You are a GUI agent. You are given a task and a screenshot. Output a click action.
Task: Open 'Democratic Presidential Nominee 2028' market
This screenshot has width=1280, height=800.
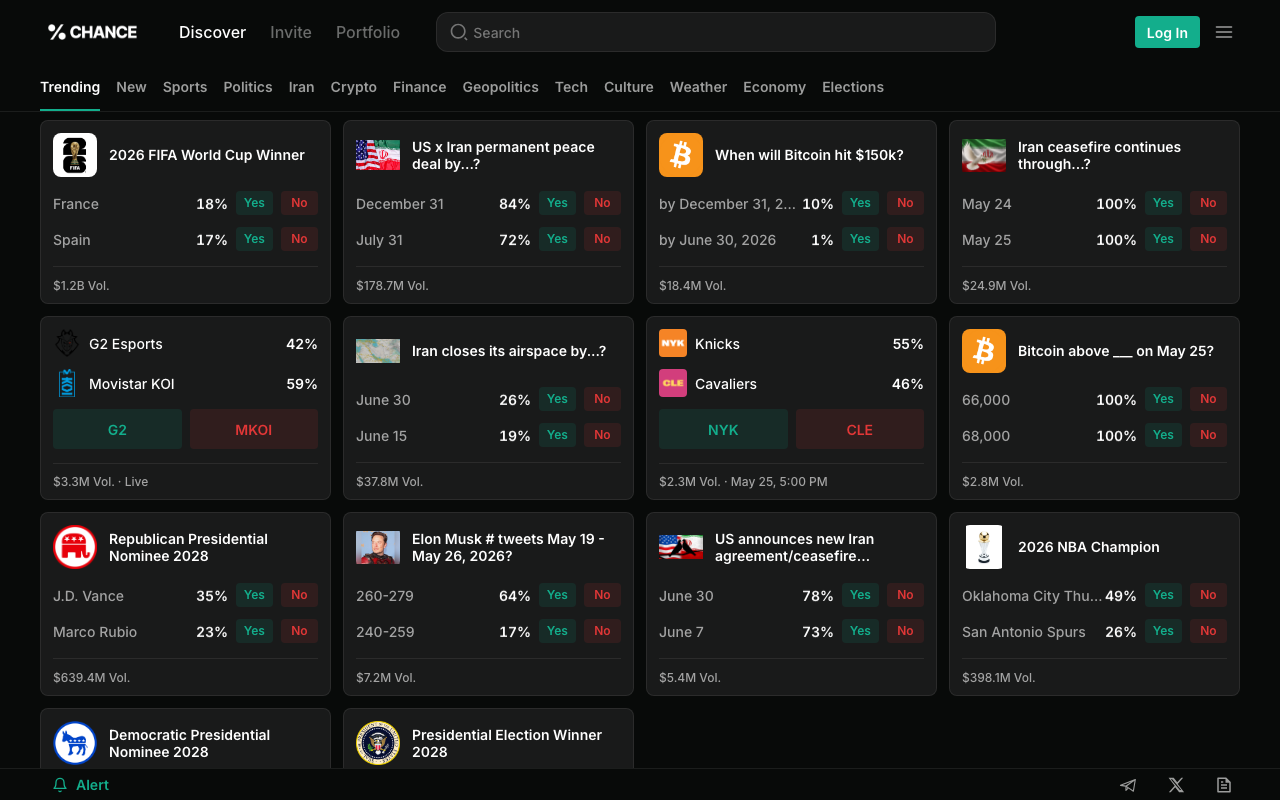189,743
